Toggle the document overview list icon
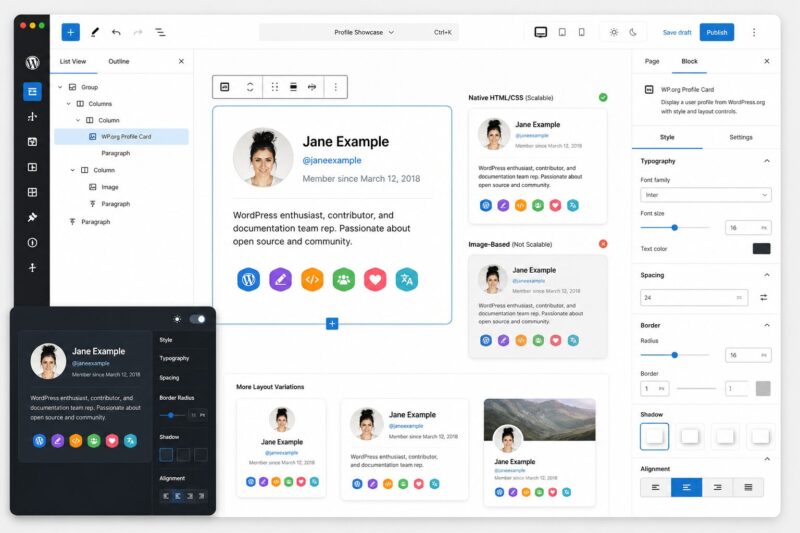800x533 pixels. [x=160, y=32]
